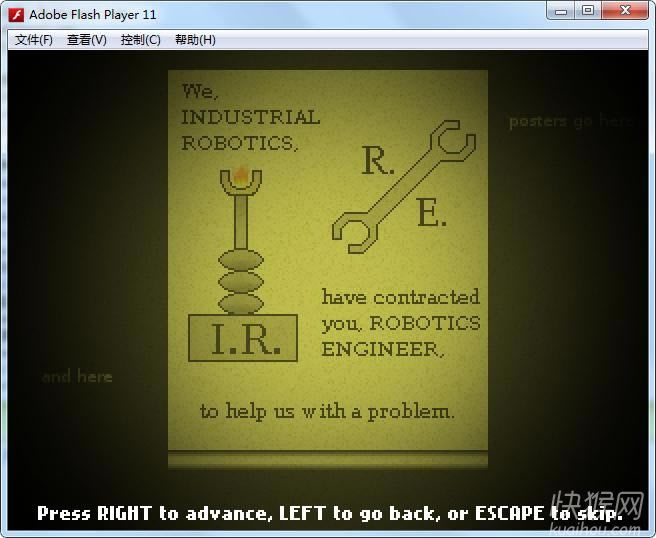The height and width of the screenshot is (538, 656).
Task: Click the orange flame atop the robot claw
Action: pyautogui.click(x=240, y=174)
